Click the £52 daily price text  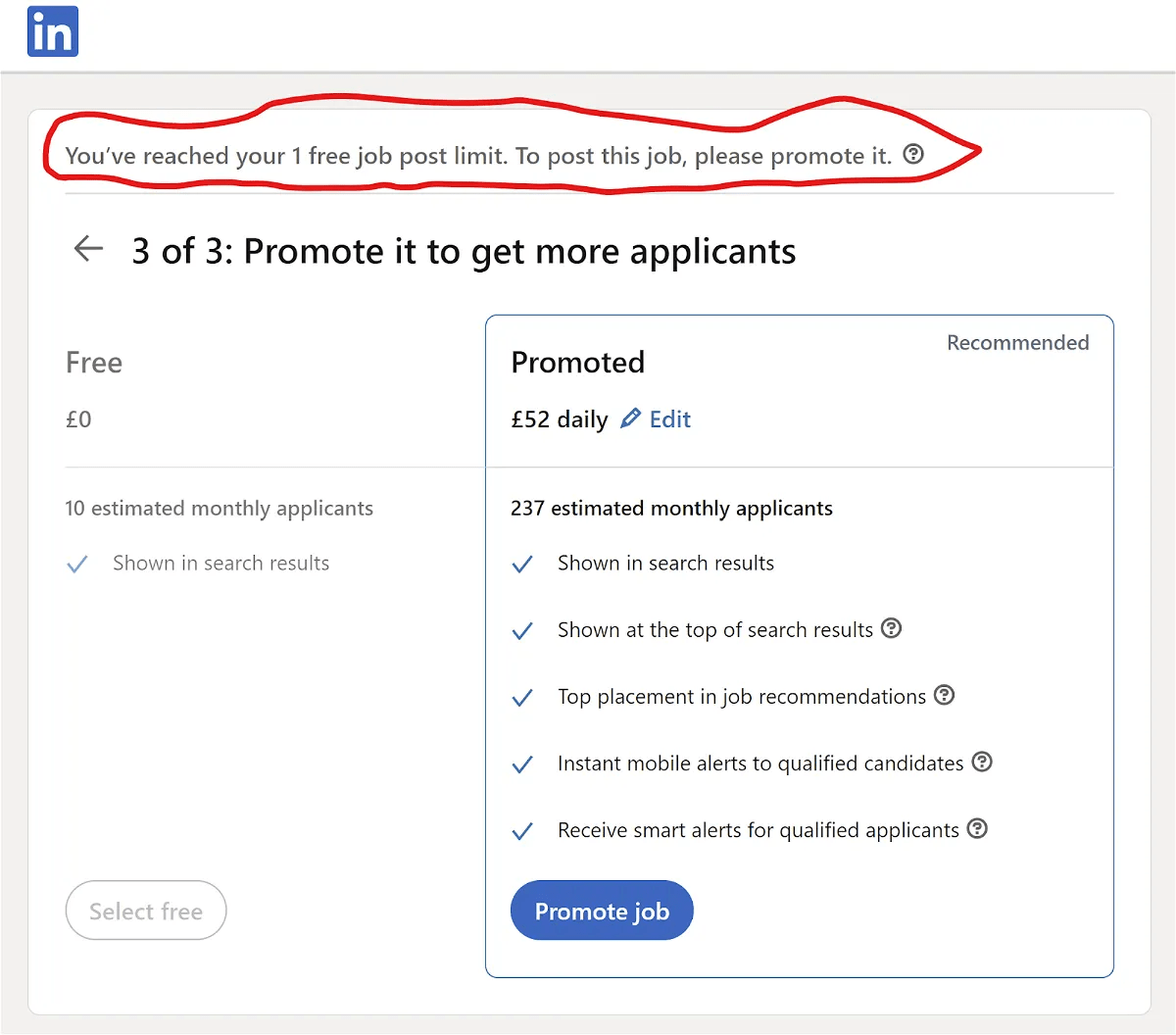(558, 419)
